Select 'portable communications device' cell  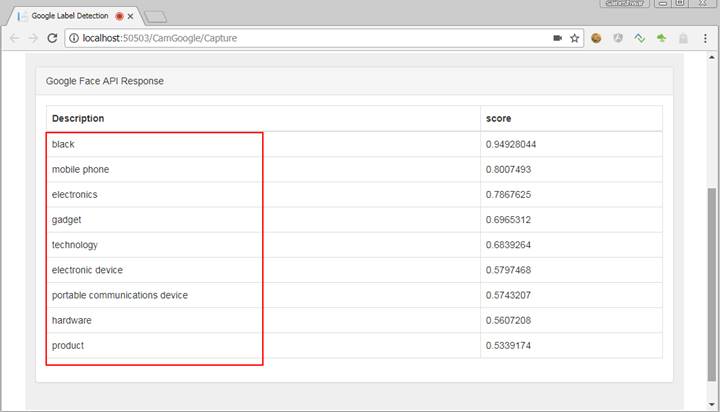(263, 295)
